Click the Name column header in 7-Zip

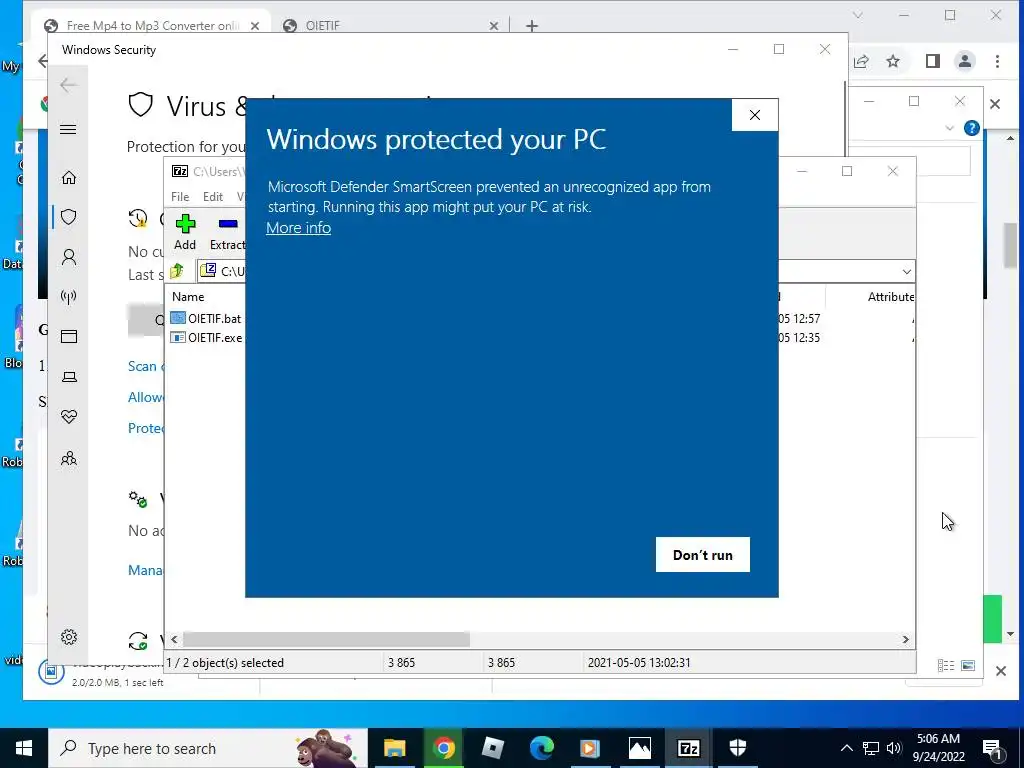tap(188, 296)
